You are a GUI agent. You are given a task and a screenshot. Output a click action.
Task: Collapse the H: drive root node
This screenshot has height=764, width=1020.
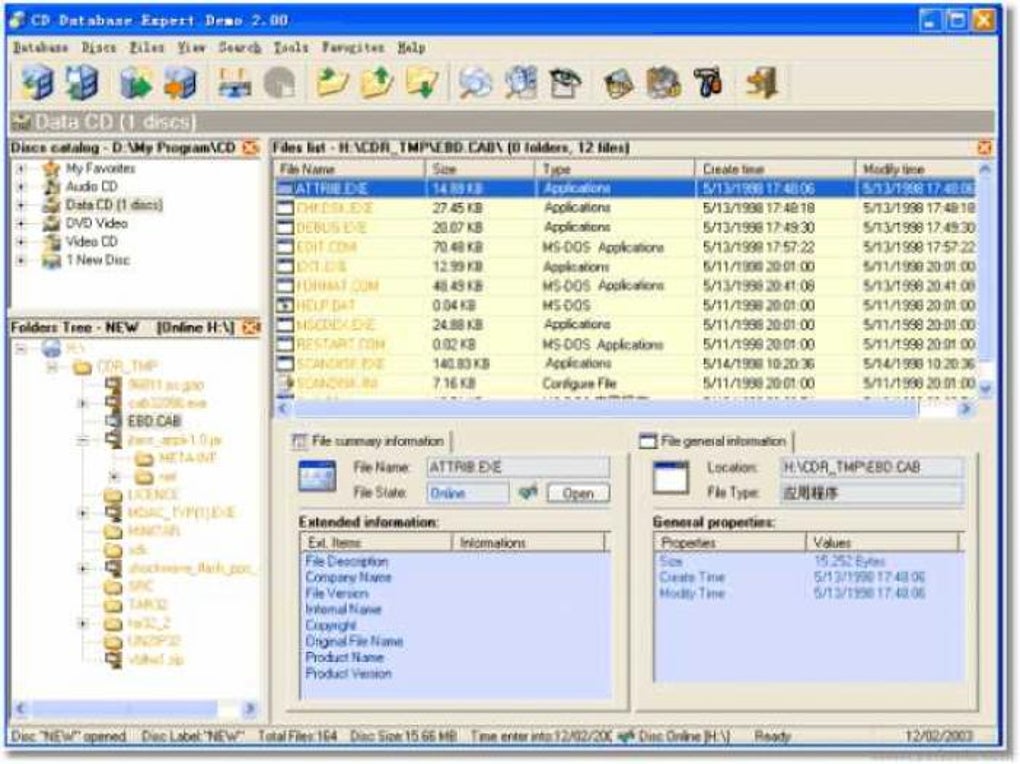(x=22, y=349)
